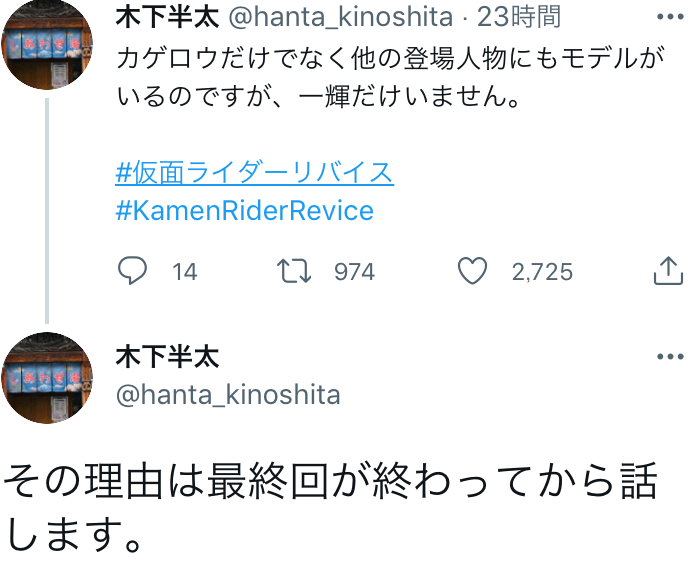Image resolution: width=699 pixels, height=565 pixels.
Task: Click the 木下半太 name on the lower tweet
Action: pyautogui.click(x=167, y=357)
